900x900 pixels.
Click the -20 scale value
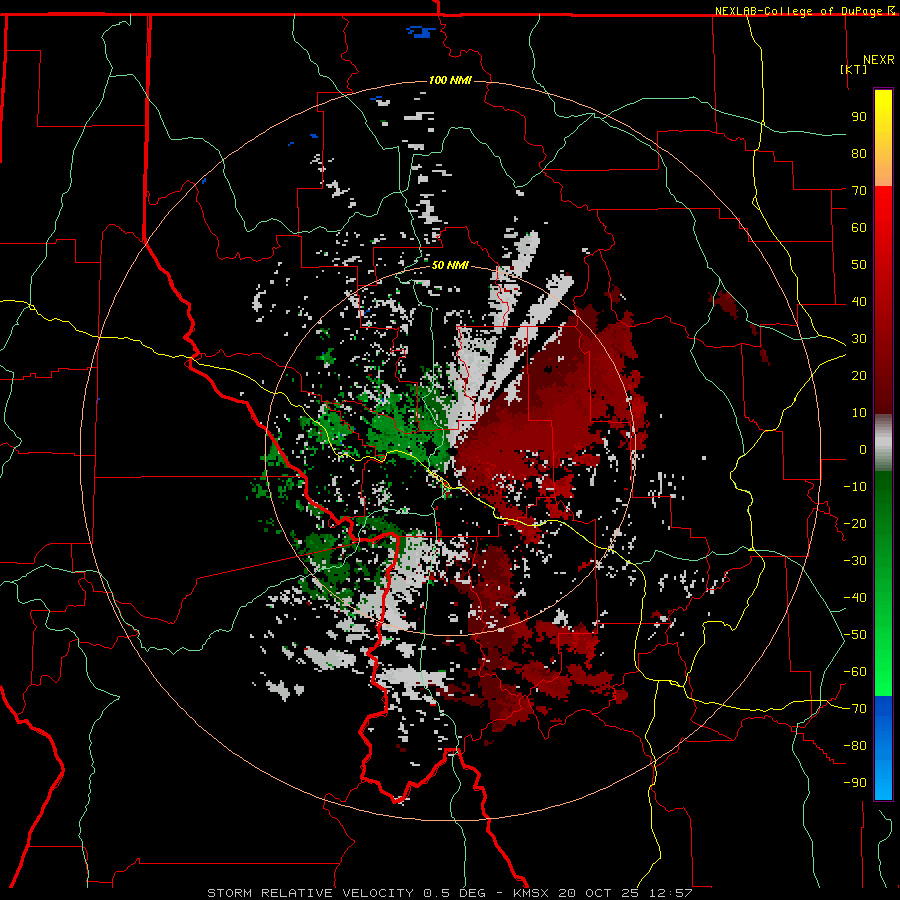[x=855, y=523]
